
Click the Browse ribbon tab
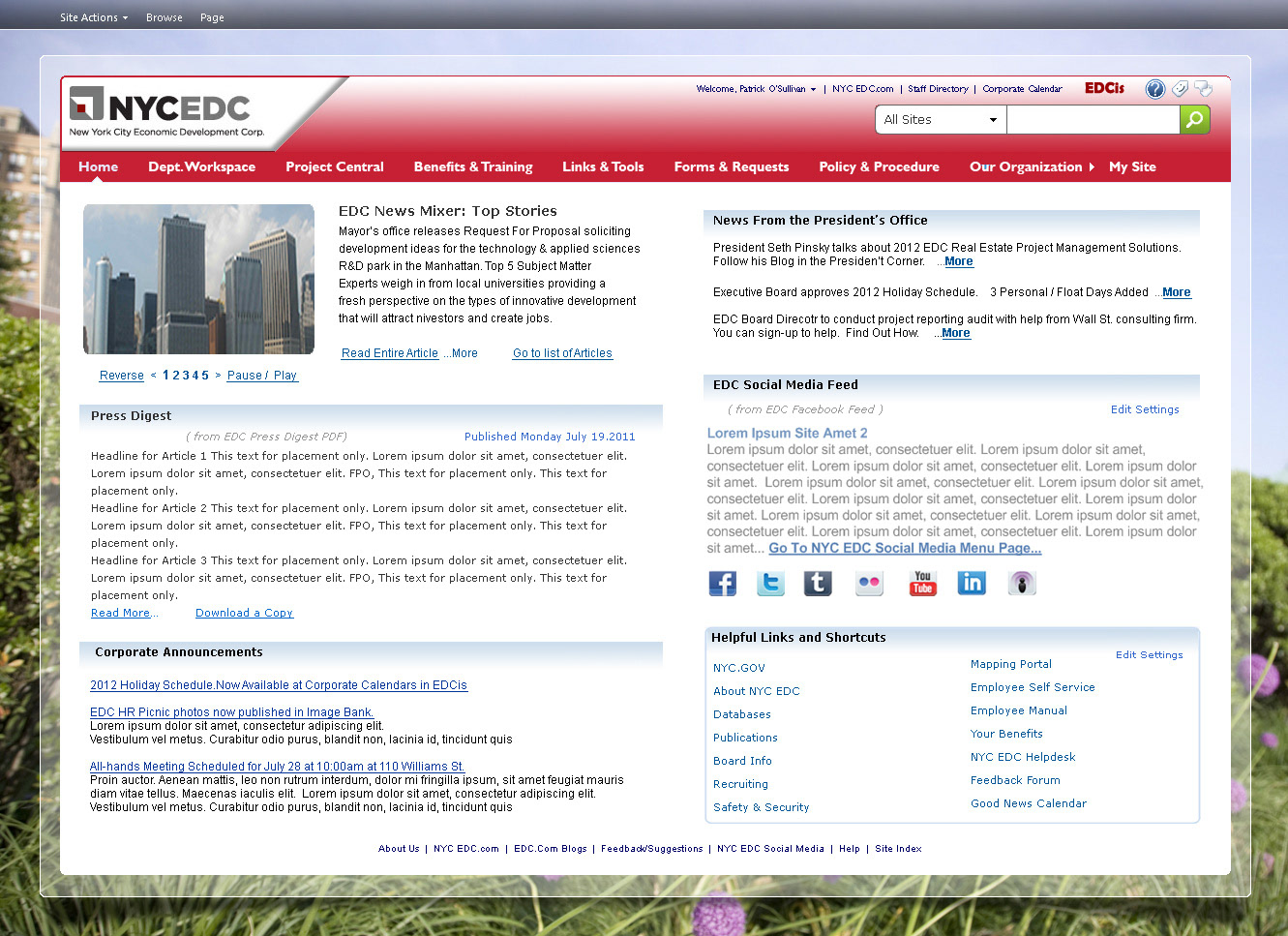click(165, 17)
